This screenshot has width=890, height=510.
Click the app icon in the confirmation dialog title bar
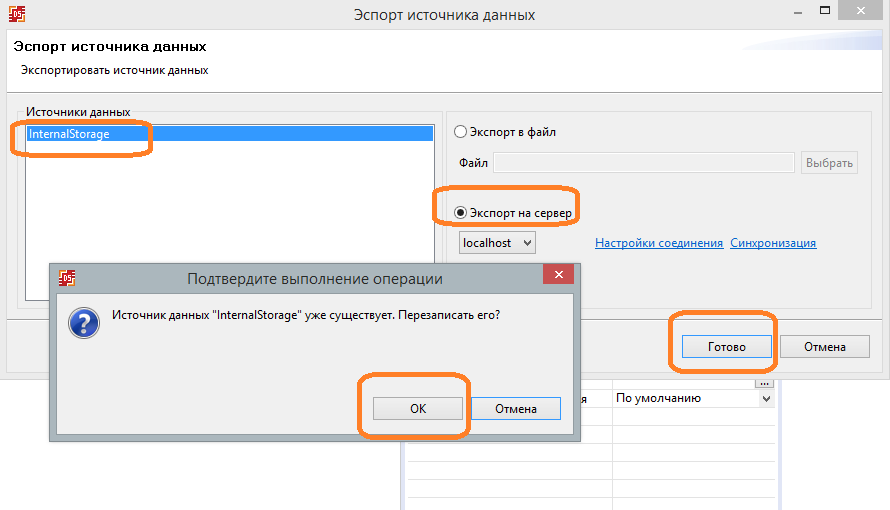click(67, 277)
